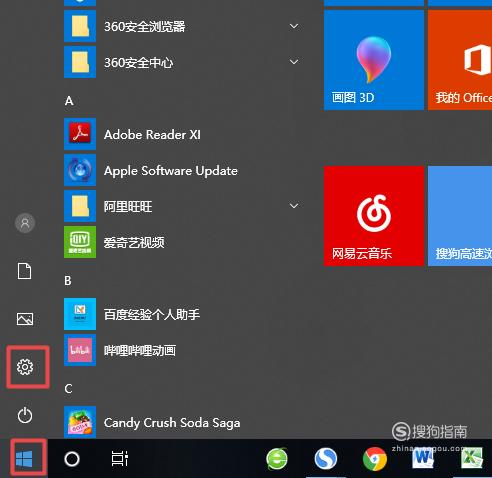Viewport: 492px width, 478px height.
Task: Click the 360安全浏览器 folder icon
Action: click(x=80, y=26)
